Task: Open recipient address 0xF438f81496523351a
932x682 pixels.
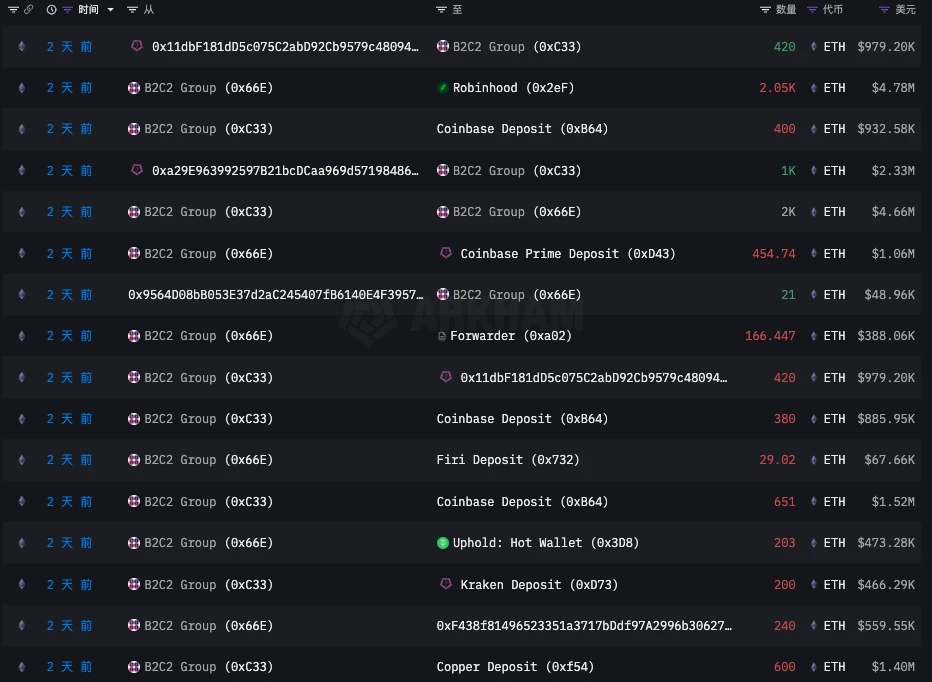Action: point(584,626)
